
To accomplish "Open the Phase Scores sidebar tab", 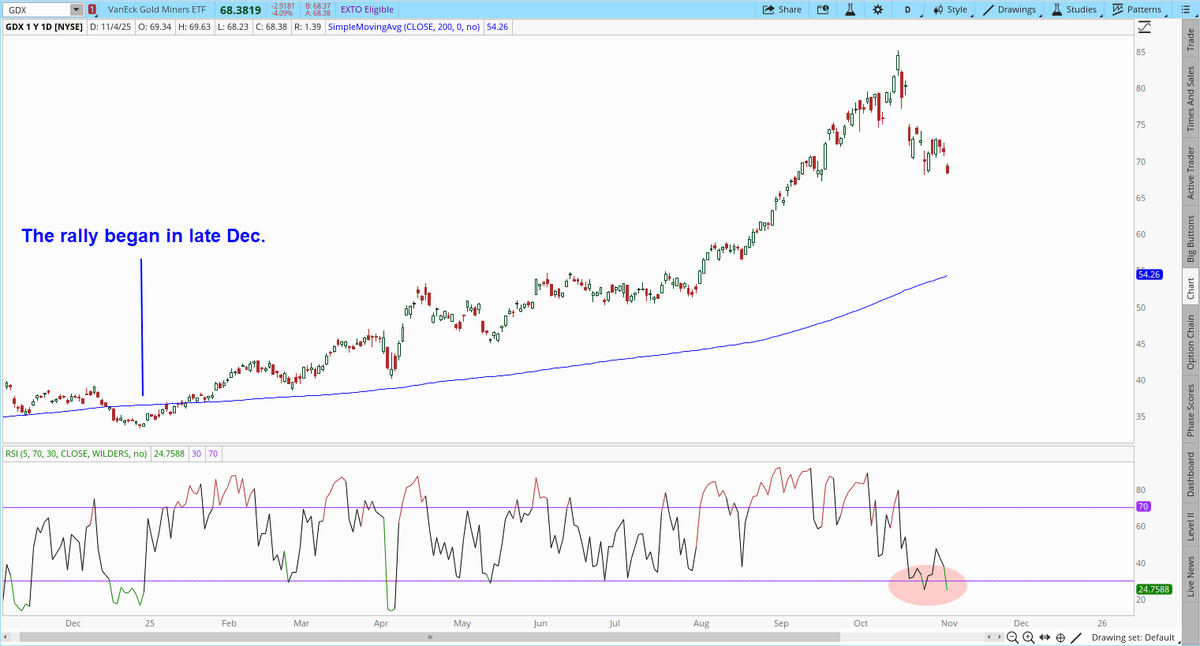I will point(1189,410).
